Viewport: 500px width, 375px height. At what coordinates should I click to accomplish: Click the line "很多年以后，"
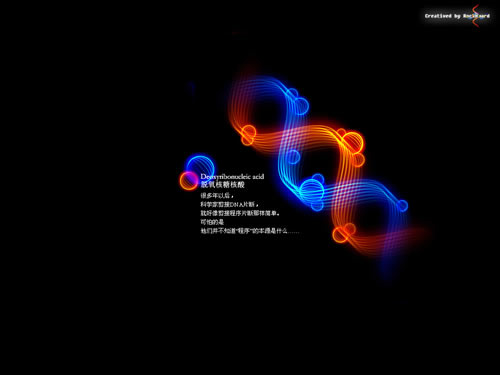[217, 196]
